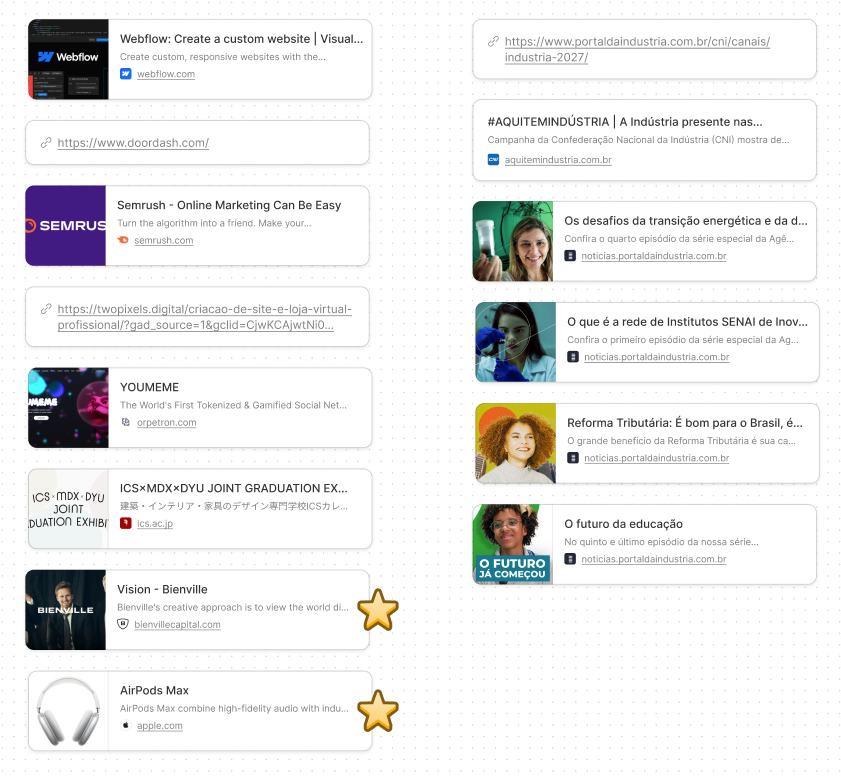This screenshot has width=841, height=778.
Task: Click the transição energética woman thumbnail
Action: point(513,241)
